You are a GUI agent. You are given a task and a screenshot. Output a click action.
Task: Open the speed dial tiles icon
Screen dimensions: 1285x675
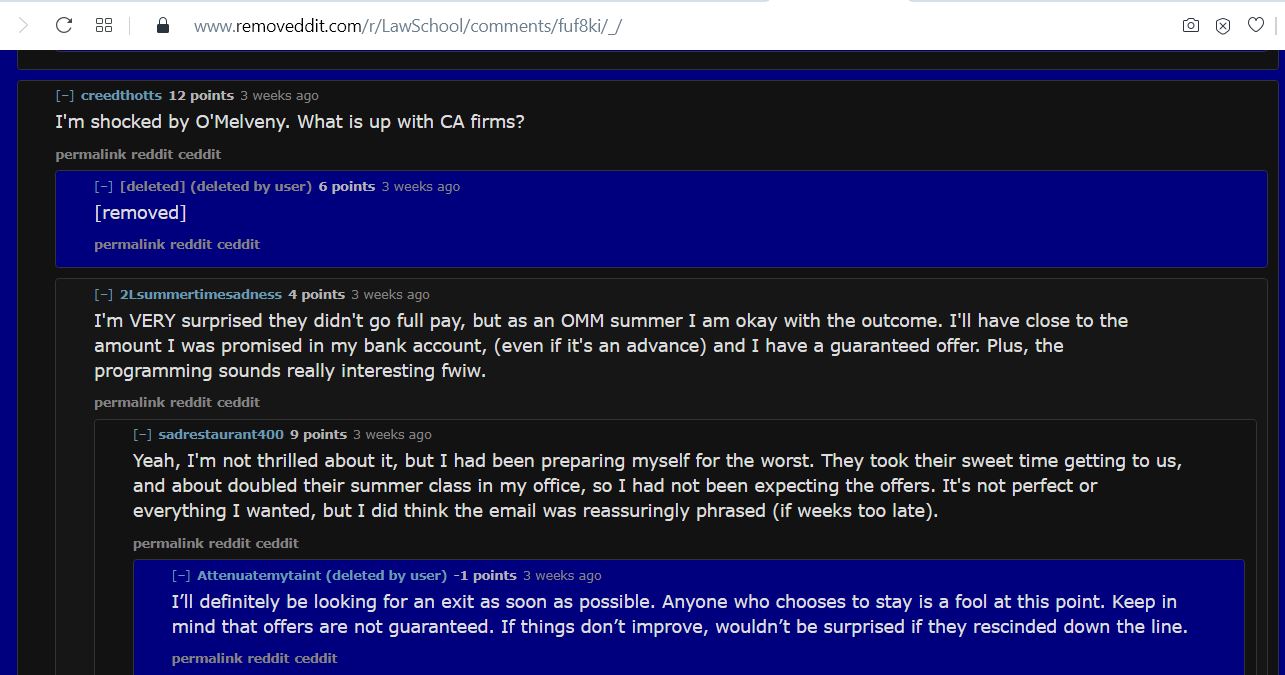click(103, 25)
